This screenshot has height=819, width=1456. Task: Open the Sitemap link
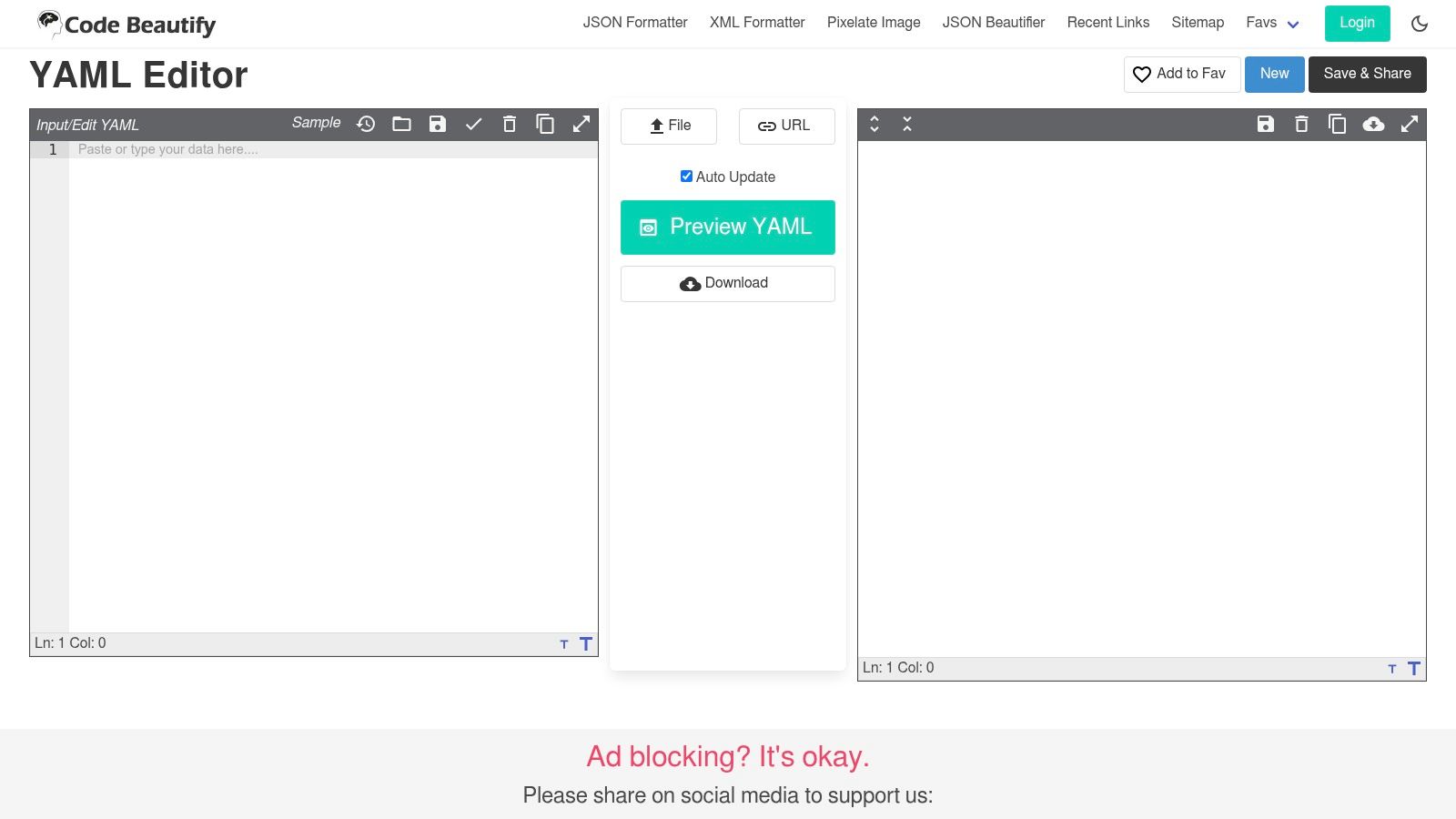tap(1198, 23)
